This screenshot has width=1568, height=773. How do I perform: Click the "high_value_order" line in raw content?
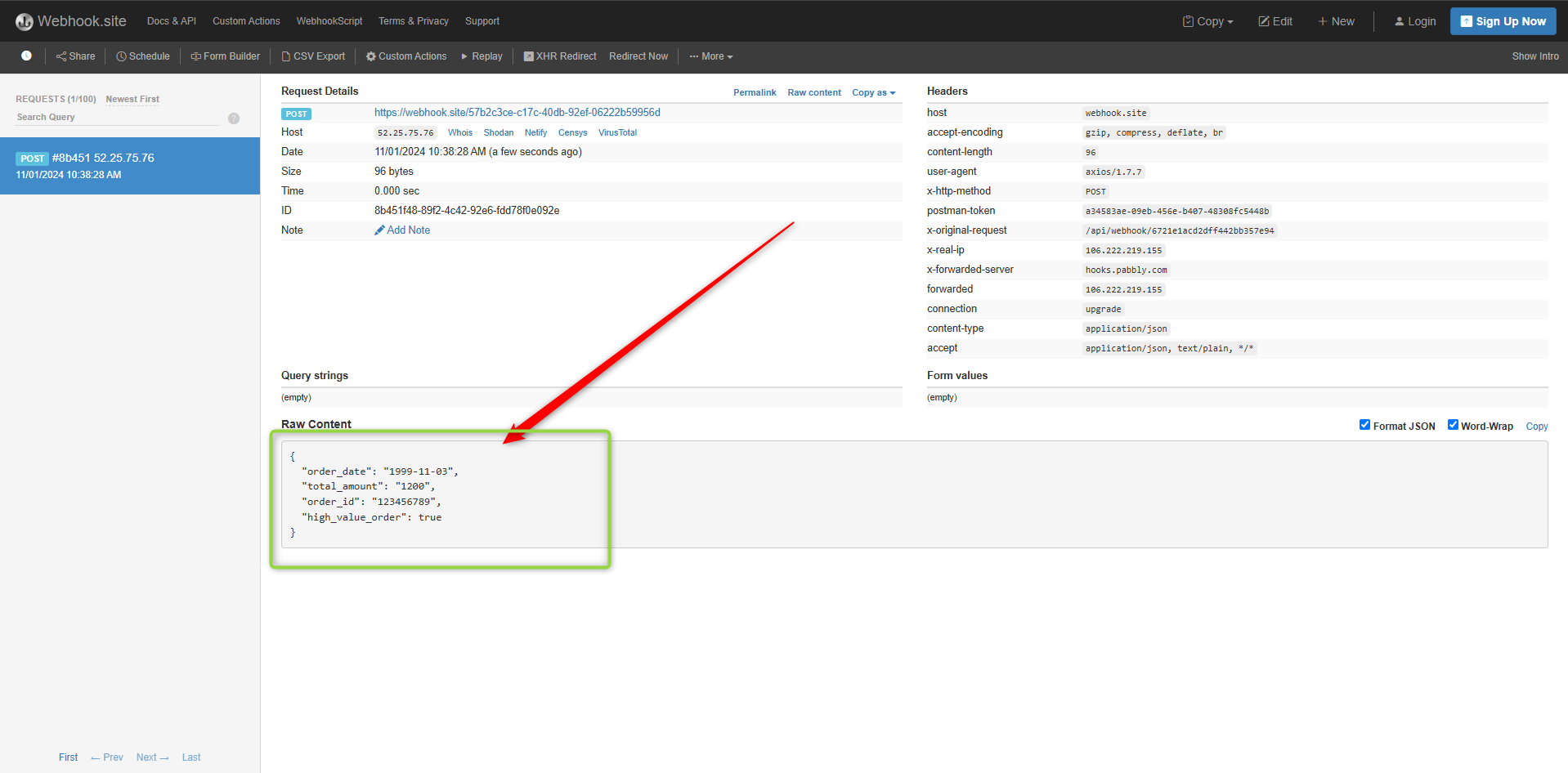(x=371, y=517)
